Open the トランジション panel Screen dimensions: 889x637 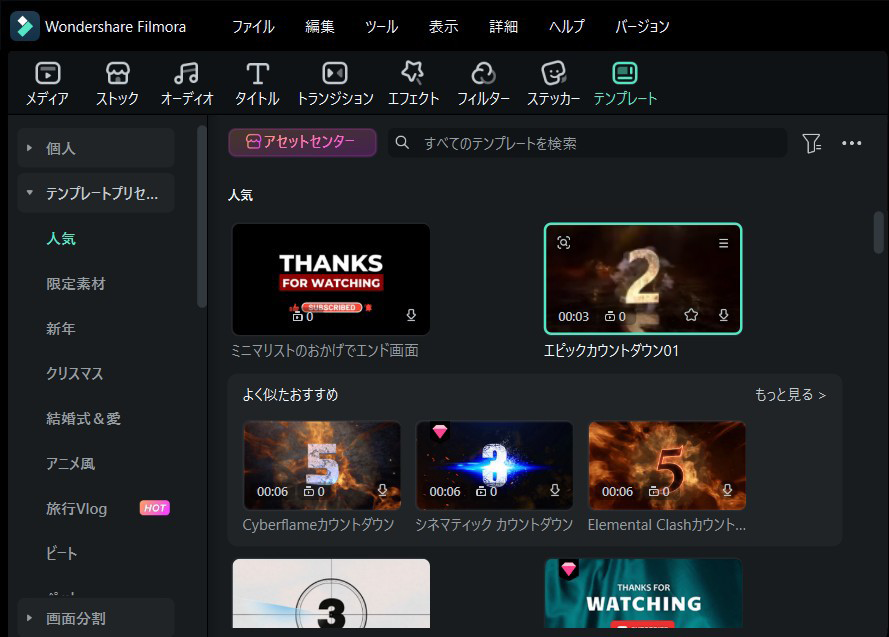tap(333, 82)
